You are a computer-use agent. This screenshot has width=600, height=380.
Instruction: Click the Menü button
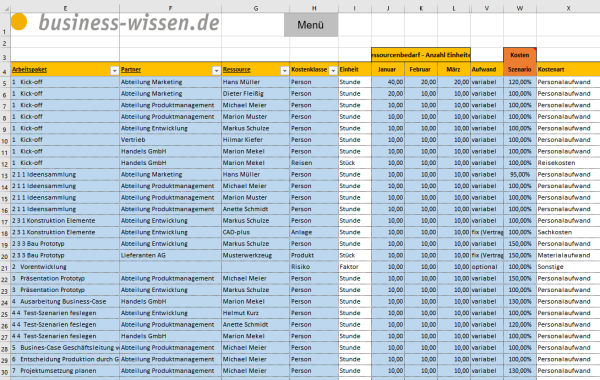pos(311,25)
